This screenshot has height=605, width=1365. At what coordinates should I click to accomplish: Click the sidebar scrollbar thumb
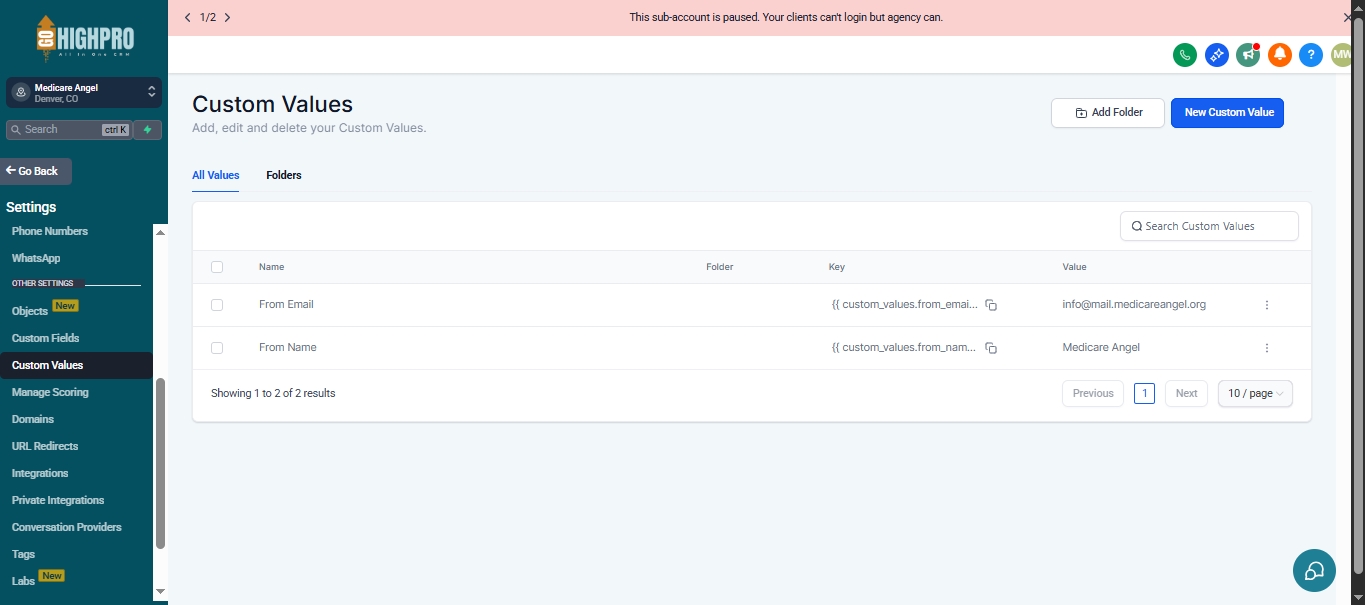pos(160,463)
